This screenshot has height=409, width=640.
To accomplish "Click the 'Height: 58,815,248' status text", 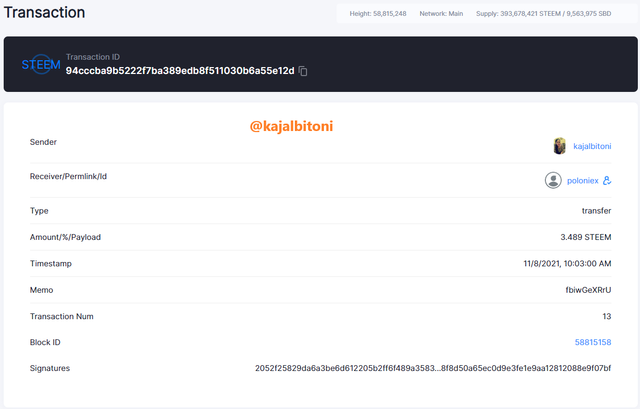I will click(378, 13).
